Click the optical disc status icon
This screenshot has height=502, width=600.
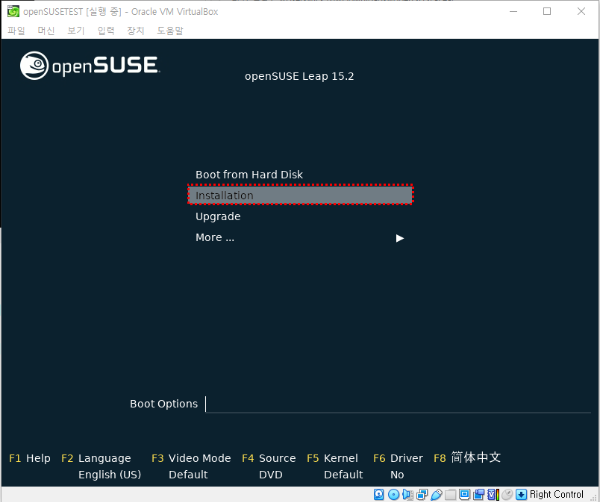[x=393, y=494]
